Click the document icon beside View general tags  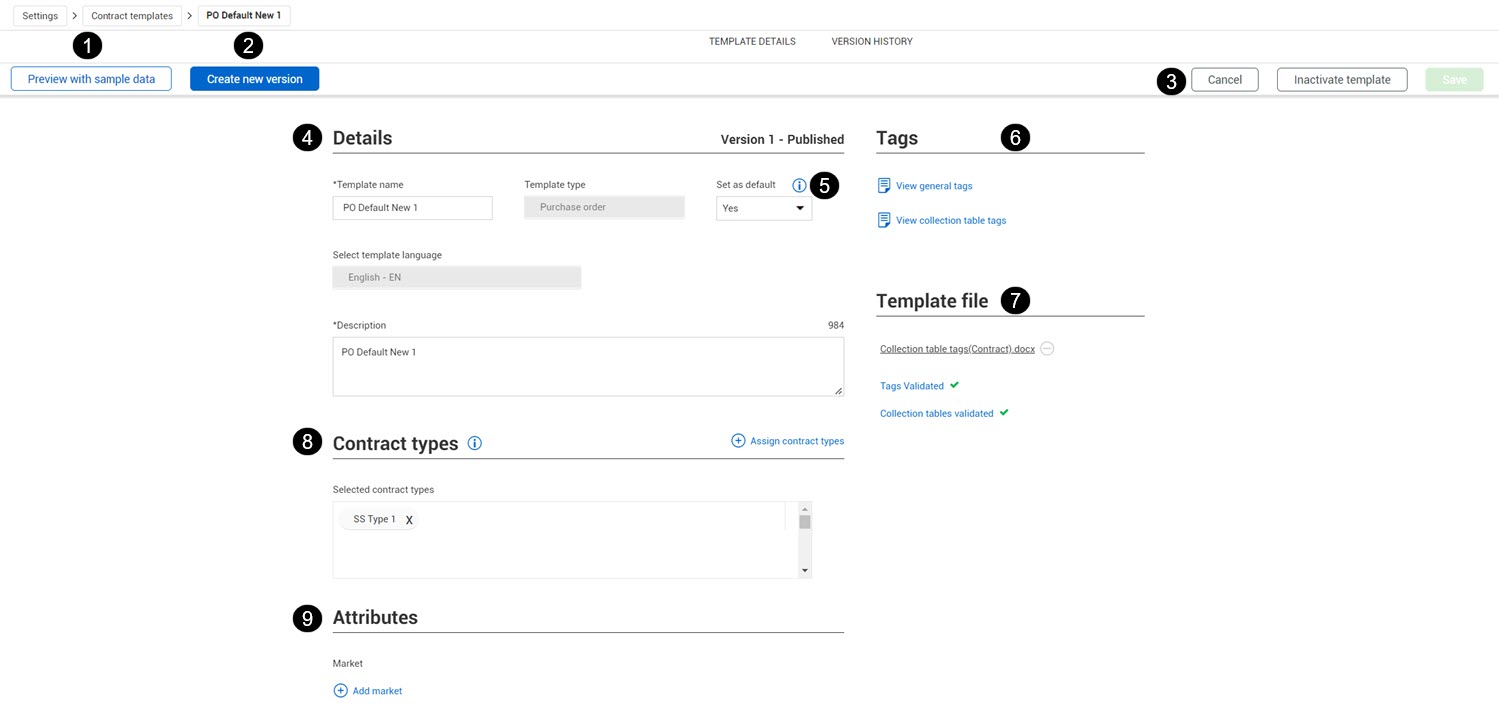click(x=884, y=186)
